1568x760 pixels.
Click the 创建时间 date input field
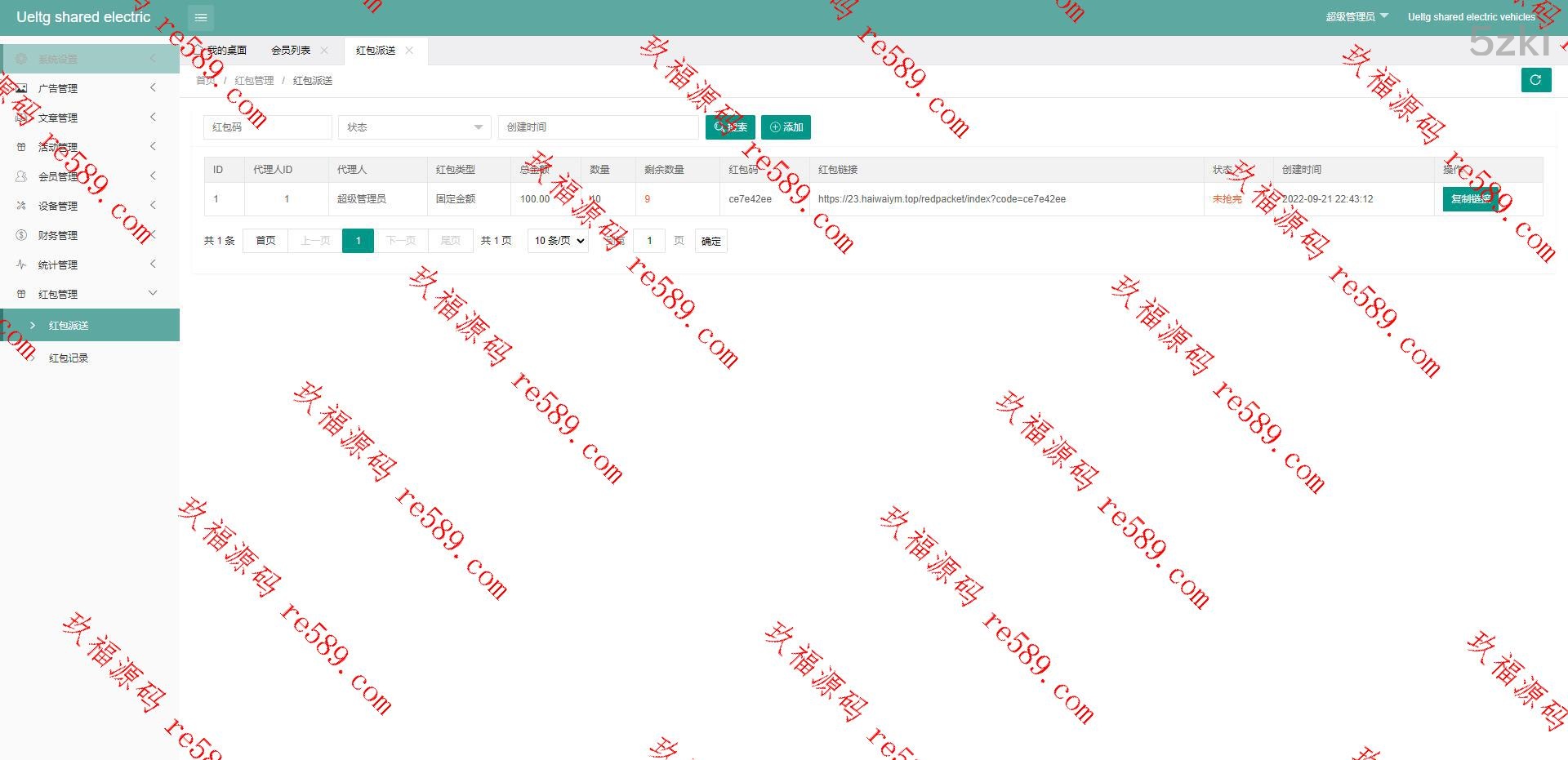point(598,127)
